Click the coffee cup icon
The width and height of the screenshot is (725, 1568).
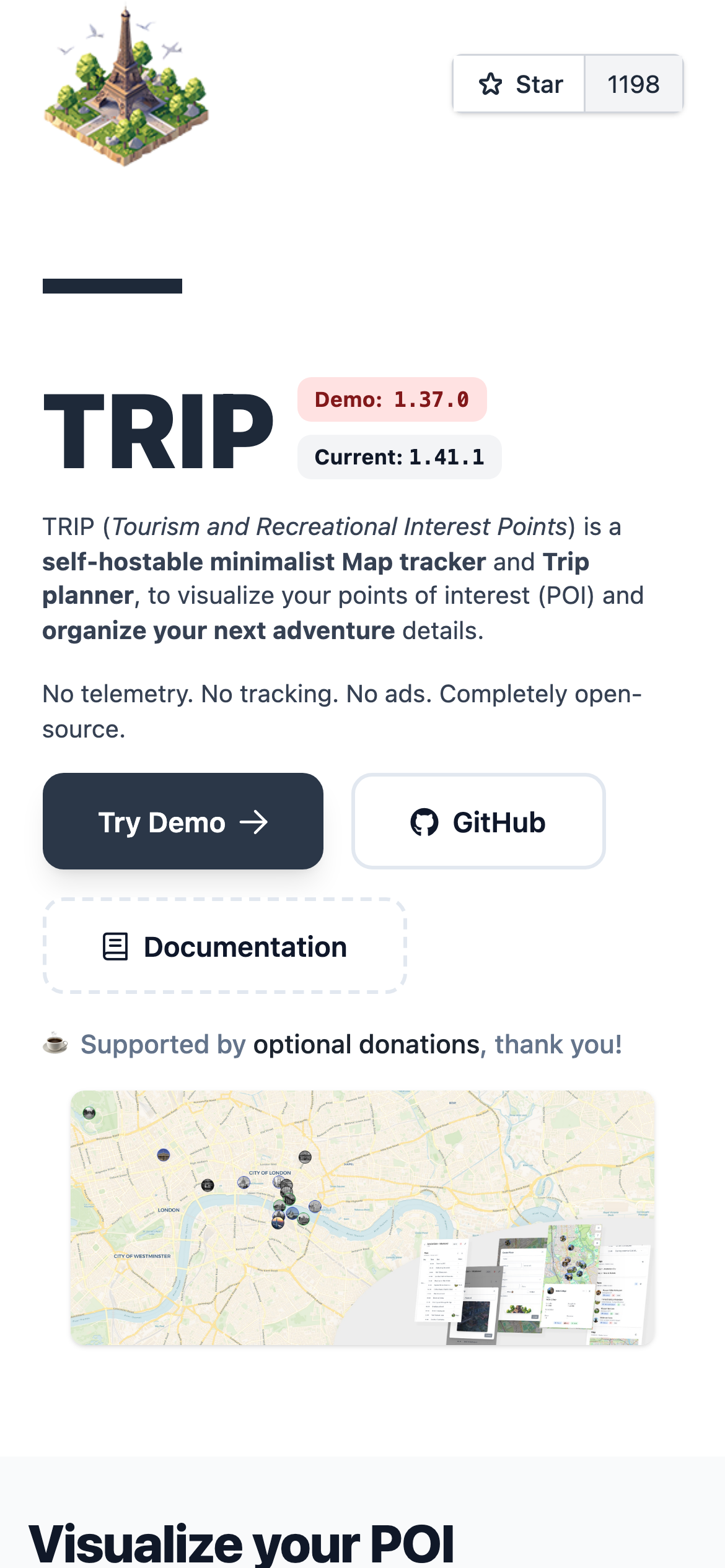click(x=55, y=1043)
